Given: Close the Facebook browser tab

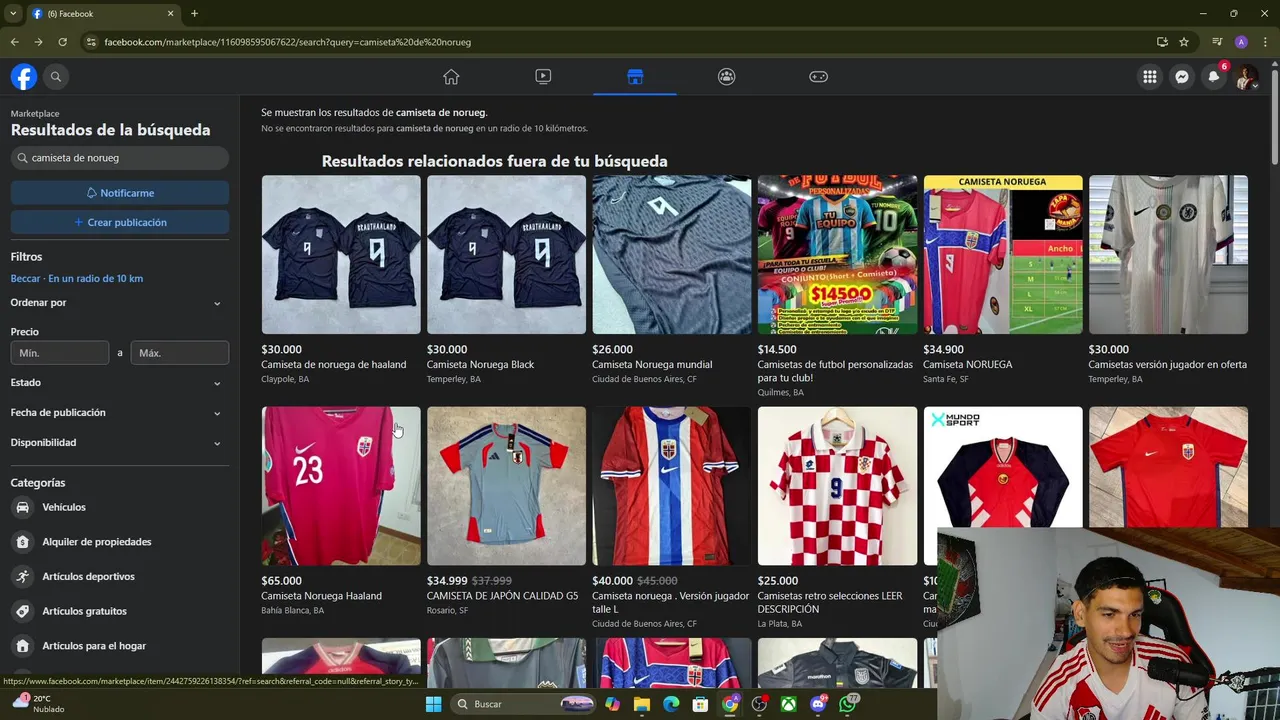Looking at the screenshot, I should 170,14.
